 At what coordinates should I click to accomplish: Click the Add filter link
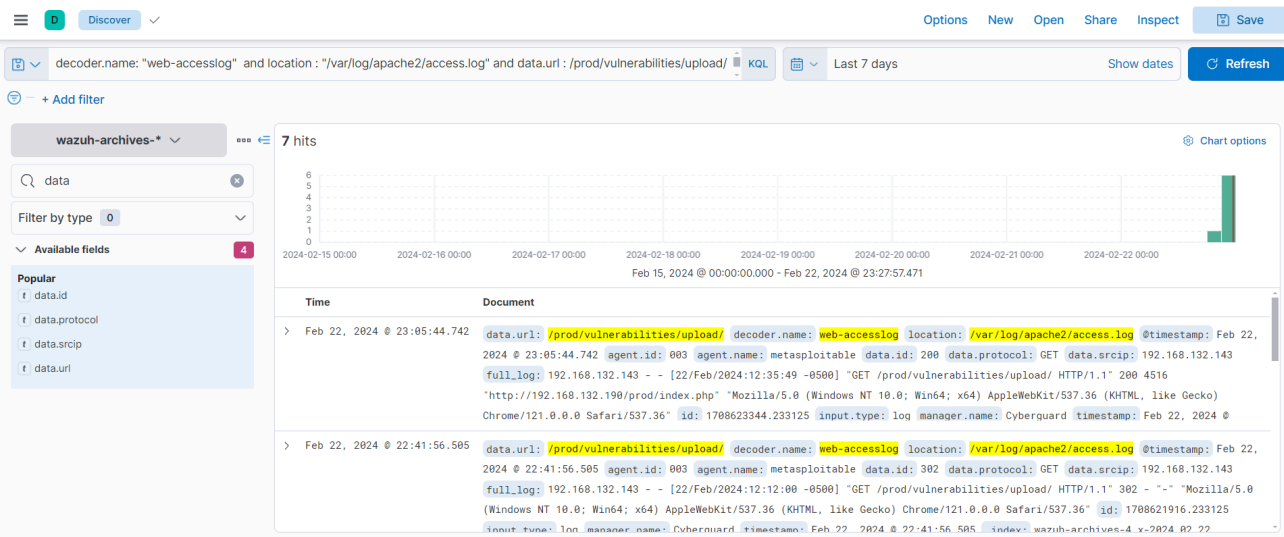pyautogui.click(x=72, y=99)
